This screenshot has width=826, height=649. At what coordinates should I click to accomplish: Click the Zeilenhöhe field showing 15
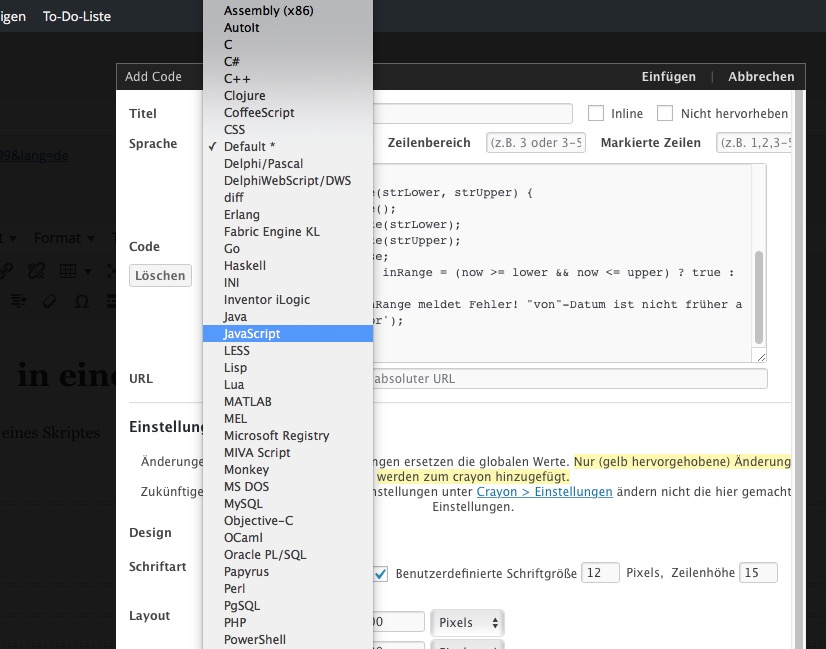pos(759,573)
